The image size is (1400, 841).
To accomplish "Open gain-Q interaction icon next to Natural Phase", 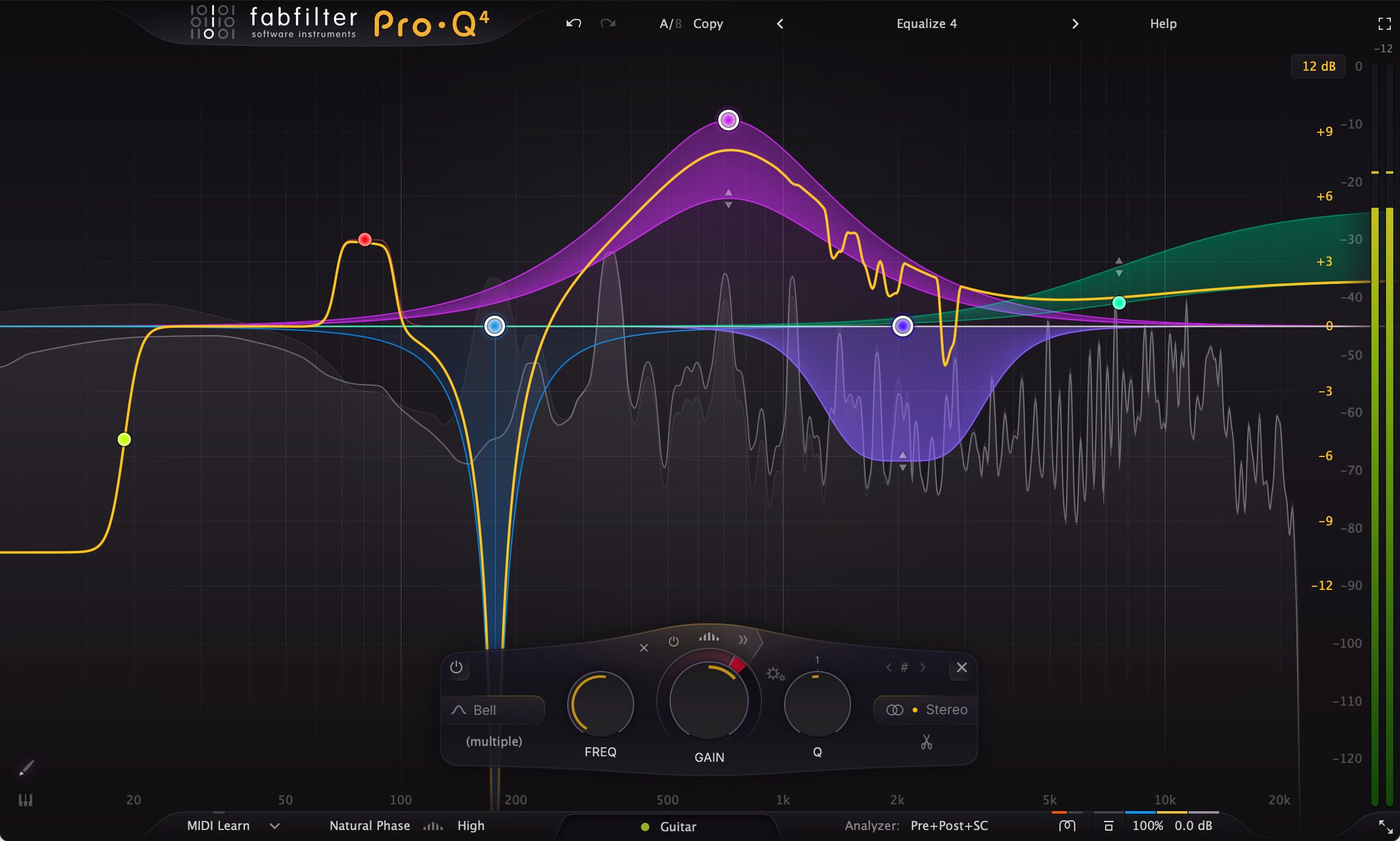I will coord(434,826).
